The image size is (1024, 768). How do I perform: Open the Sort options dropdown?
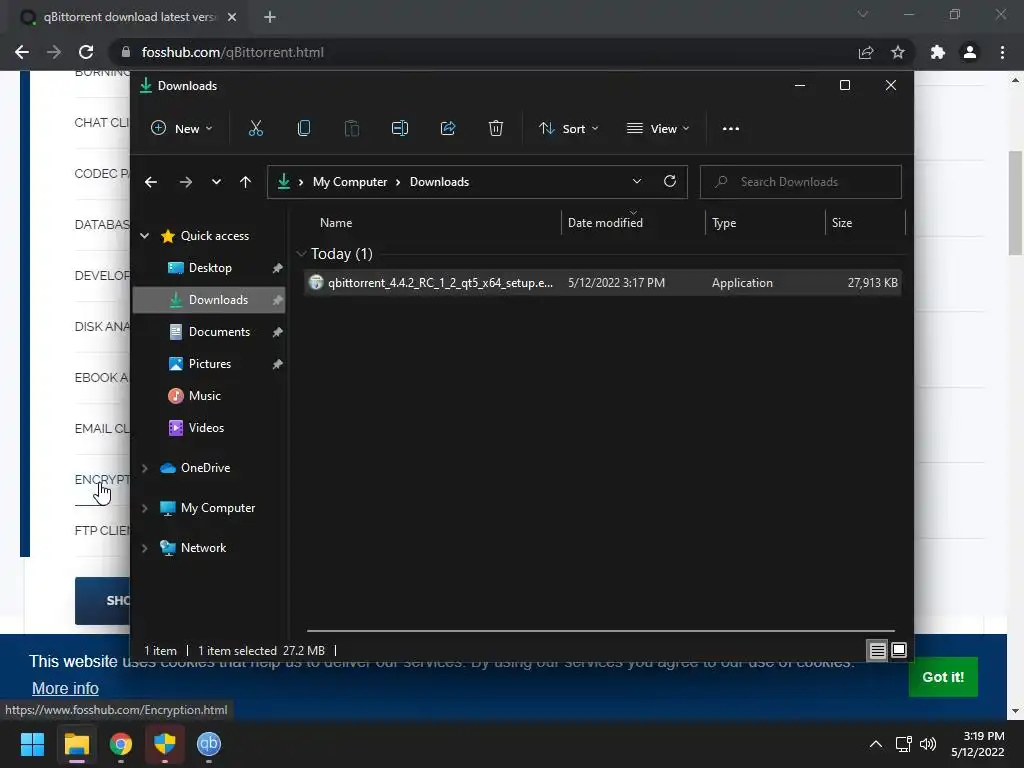point(568,129)
